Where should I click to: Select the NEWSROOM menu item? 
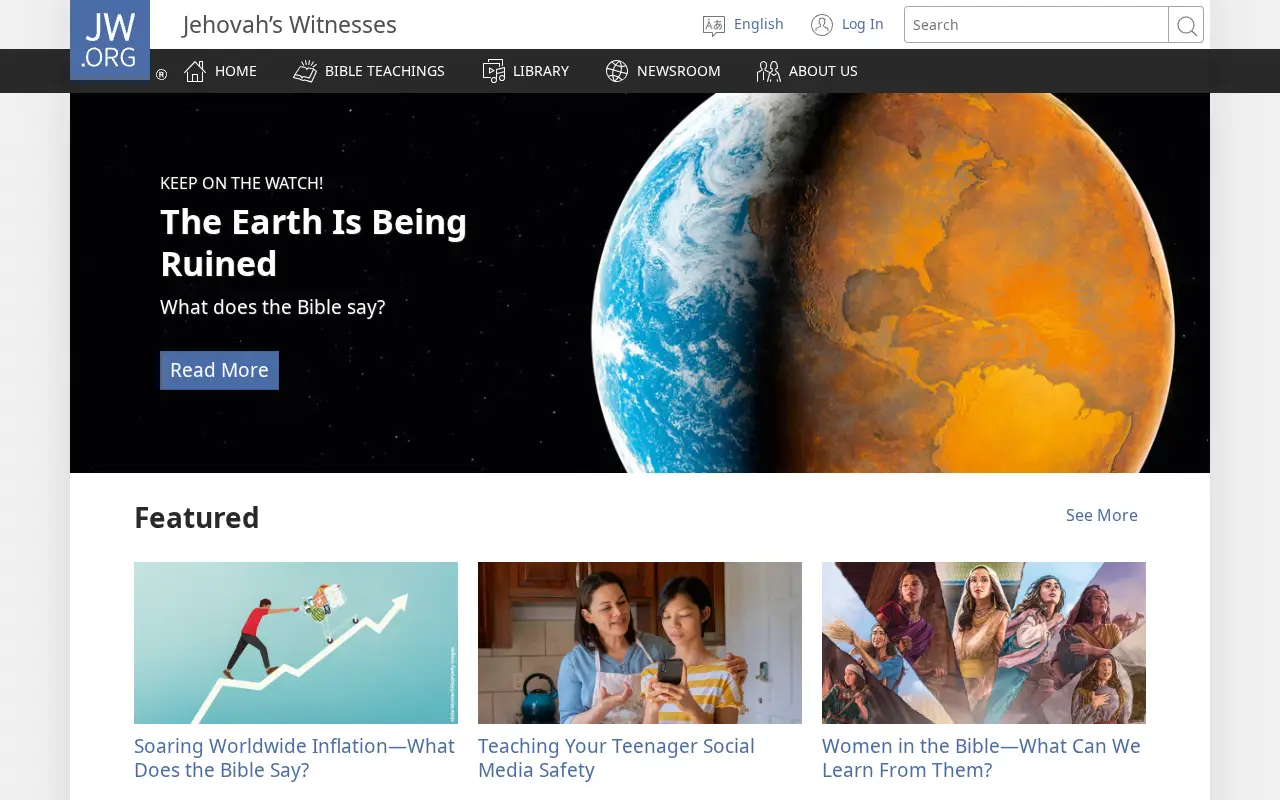tap(679, 71)
